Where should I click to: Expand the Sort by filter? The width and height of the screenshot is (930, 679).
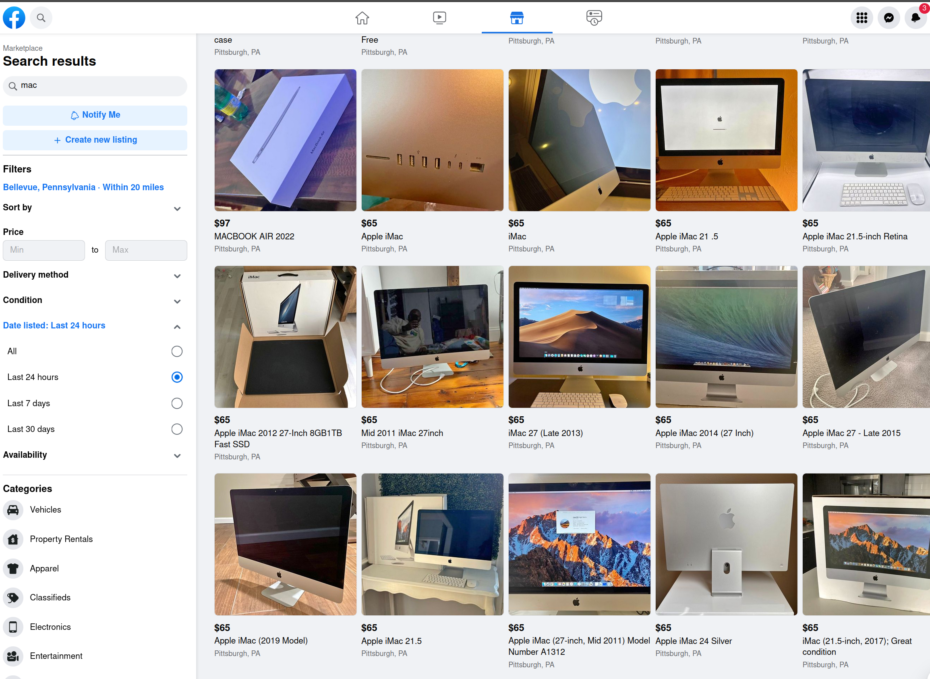click(177, 208)
